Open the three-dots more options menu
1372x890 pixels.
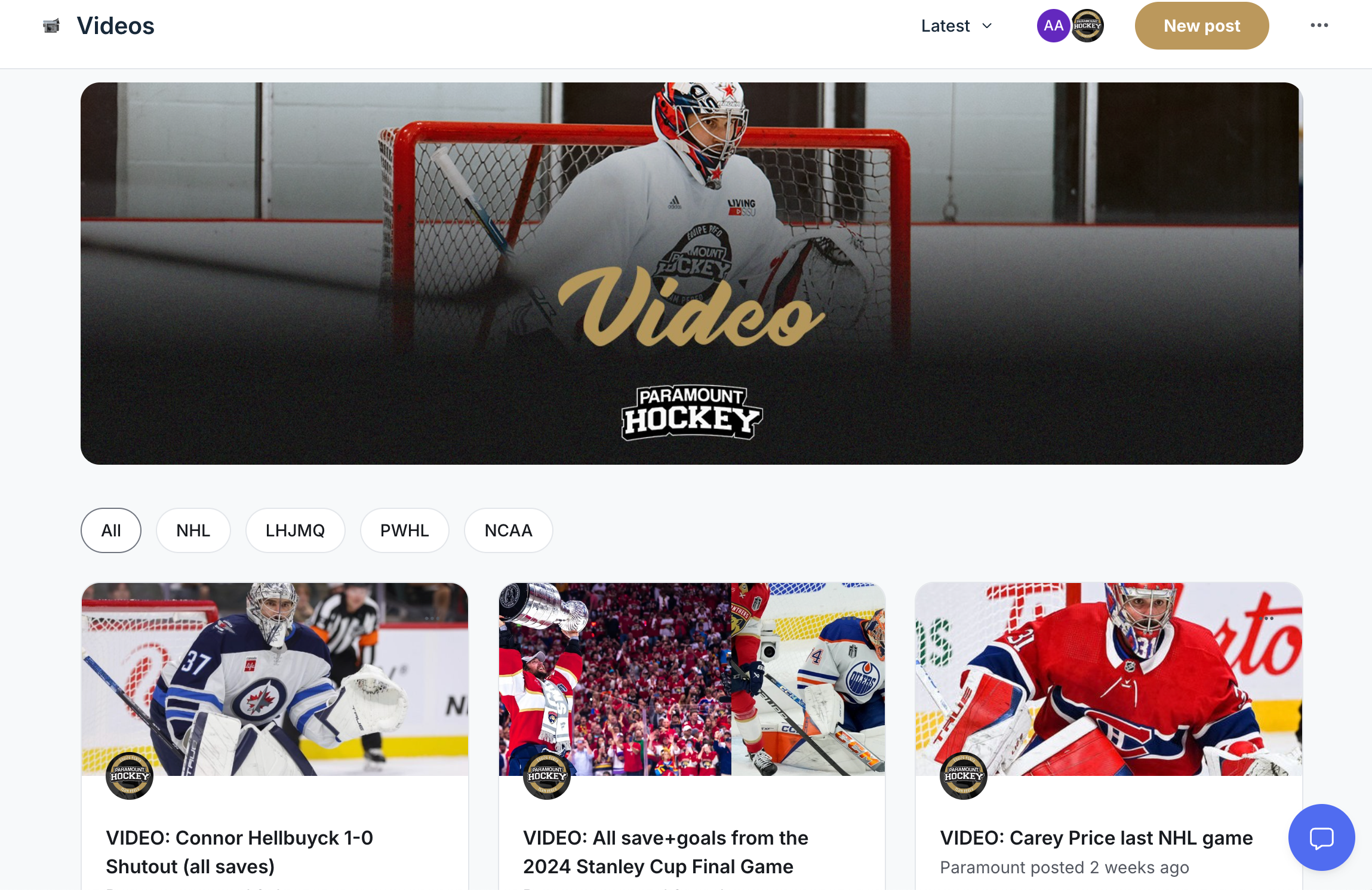1319,25
